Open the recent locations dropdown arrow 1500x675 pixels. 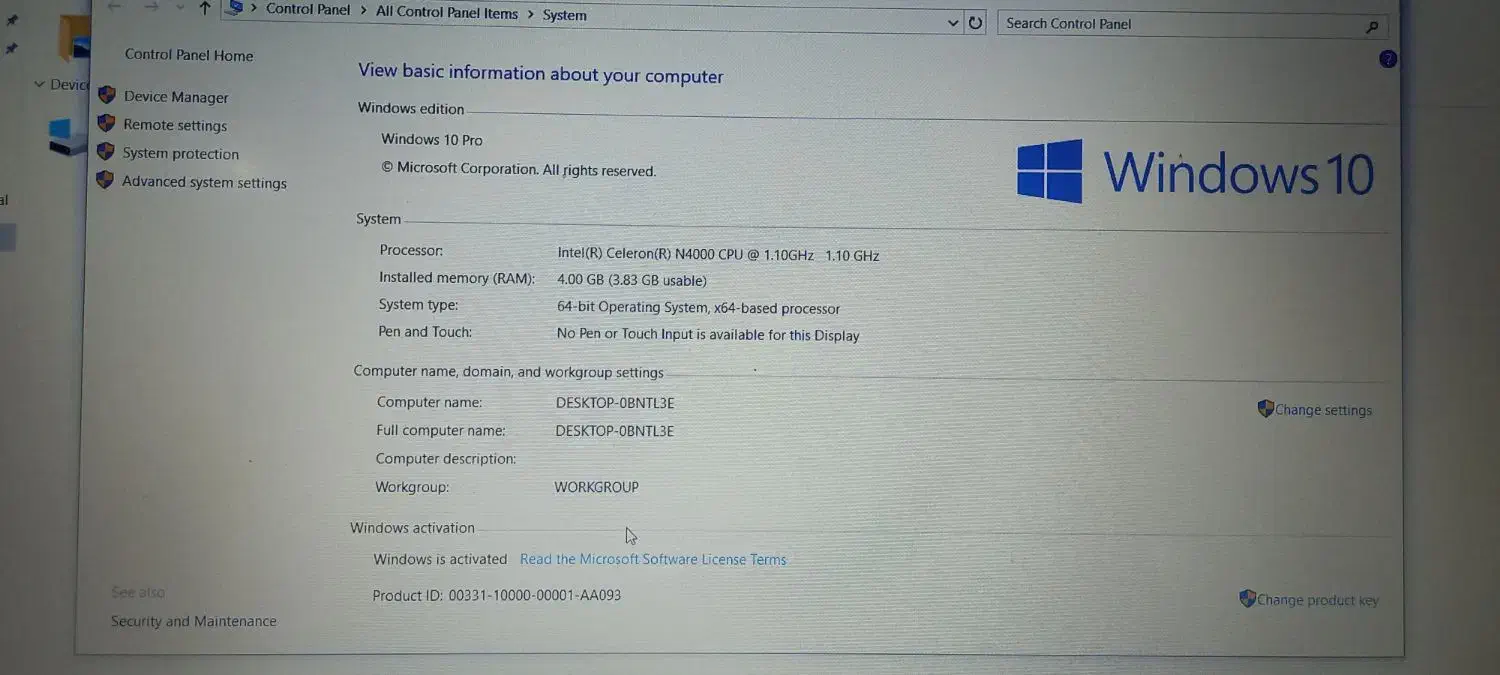tap(179, 8)
